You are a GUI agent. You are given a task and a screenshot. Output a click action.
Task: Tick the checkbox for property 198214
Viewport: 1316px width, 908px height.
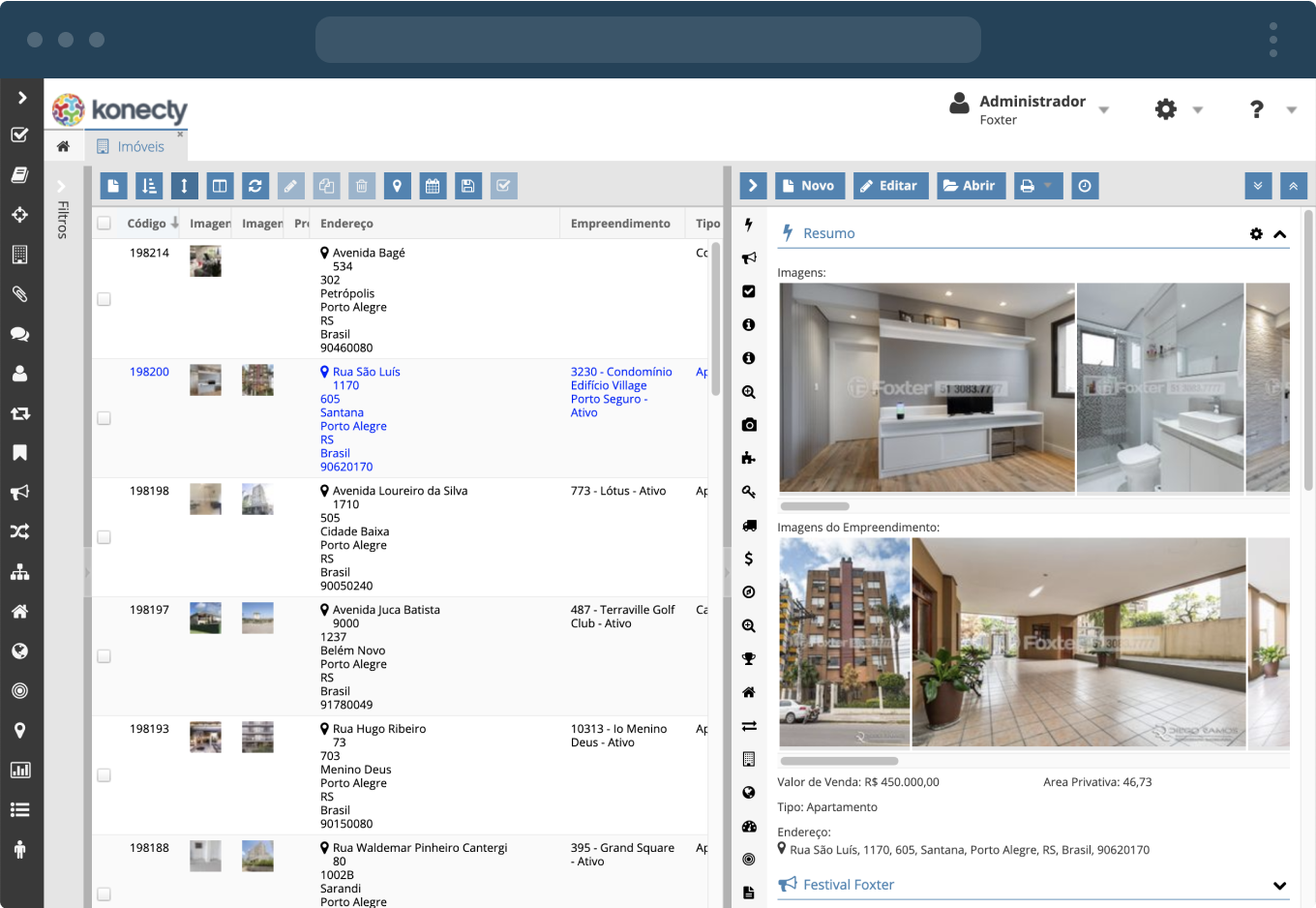coord(105,299)
